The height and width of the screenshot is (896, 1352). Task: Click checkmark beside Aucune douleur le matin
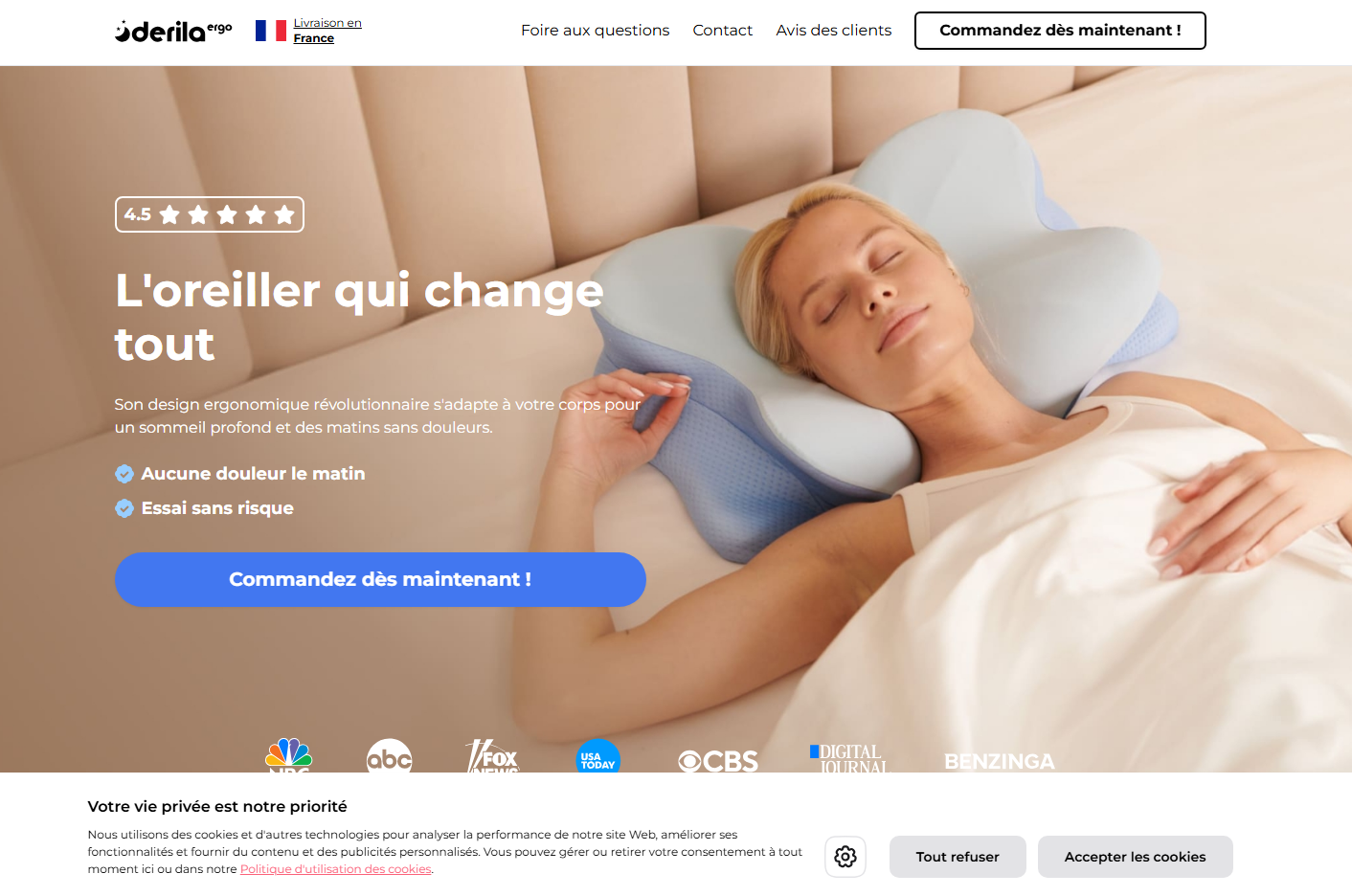pos(124,474)
